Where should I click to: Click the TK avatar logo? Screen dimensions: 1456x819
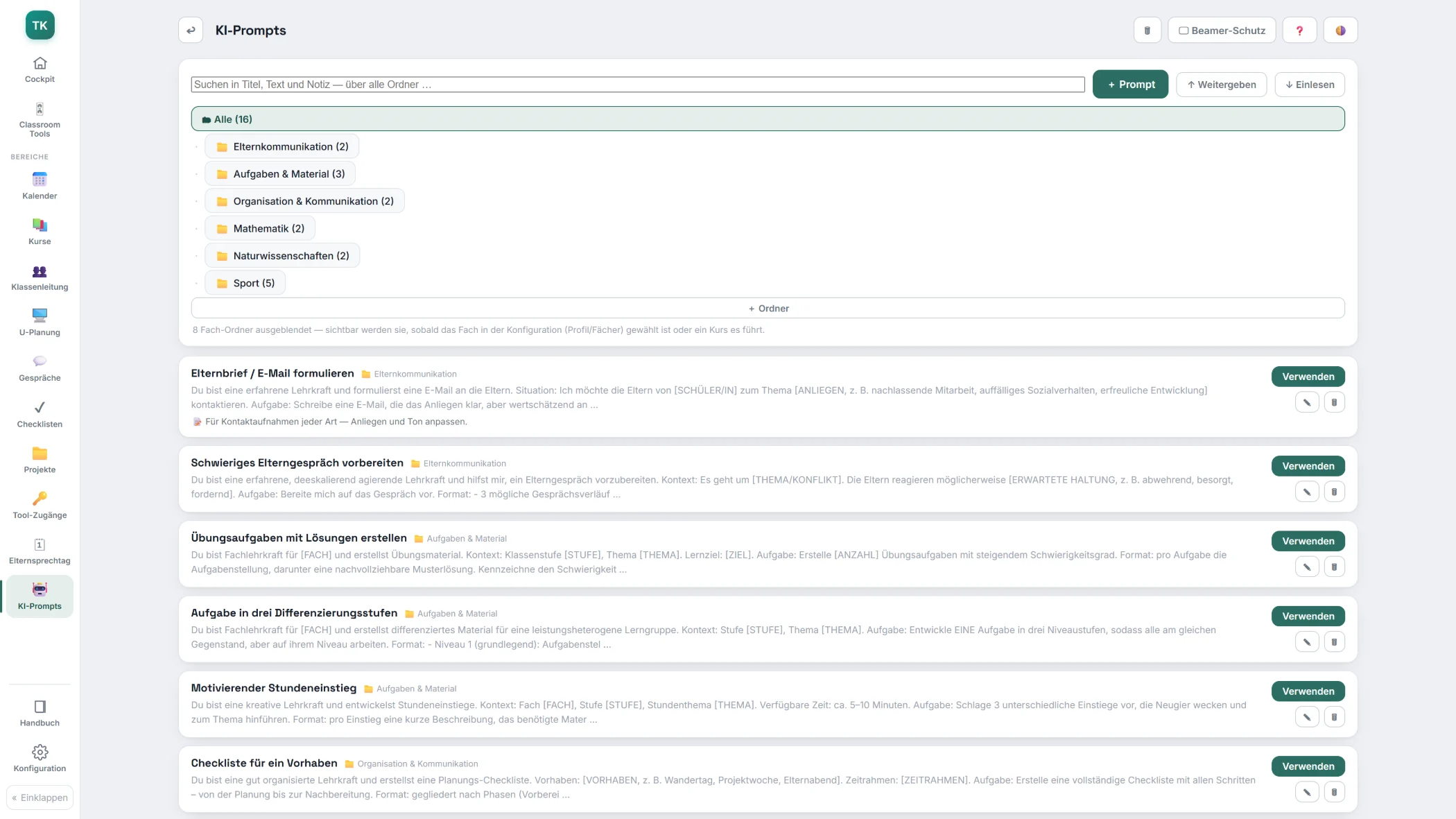40,25
